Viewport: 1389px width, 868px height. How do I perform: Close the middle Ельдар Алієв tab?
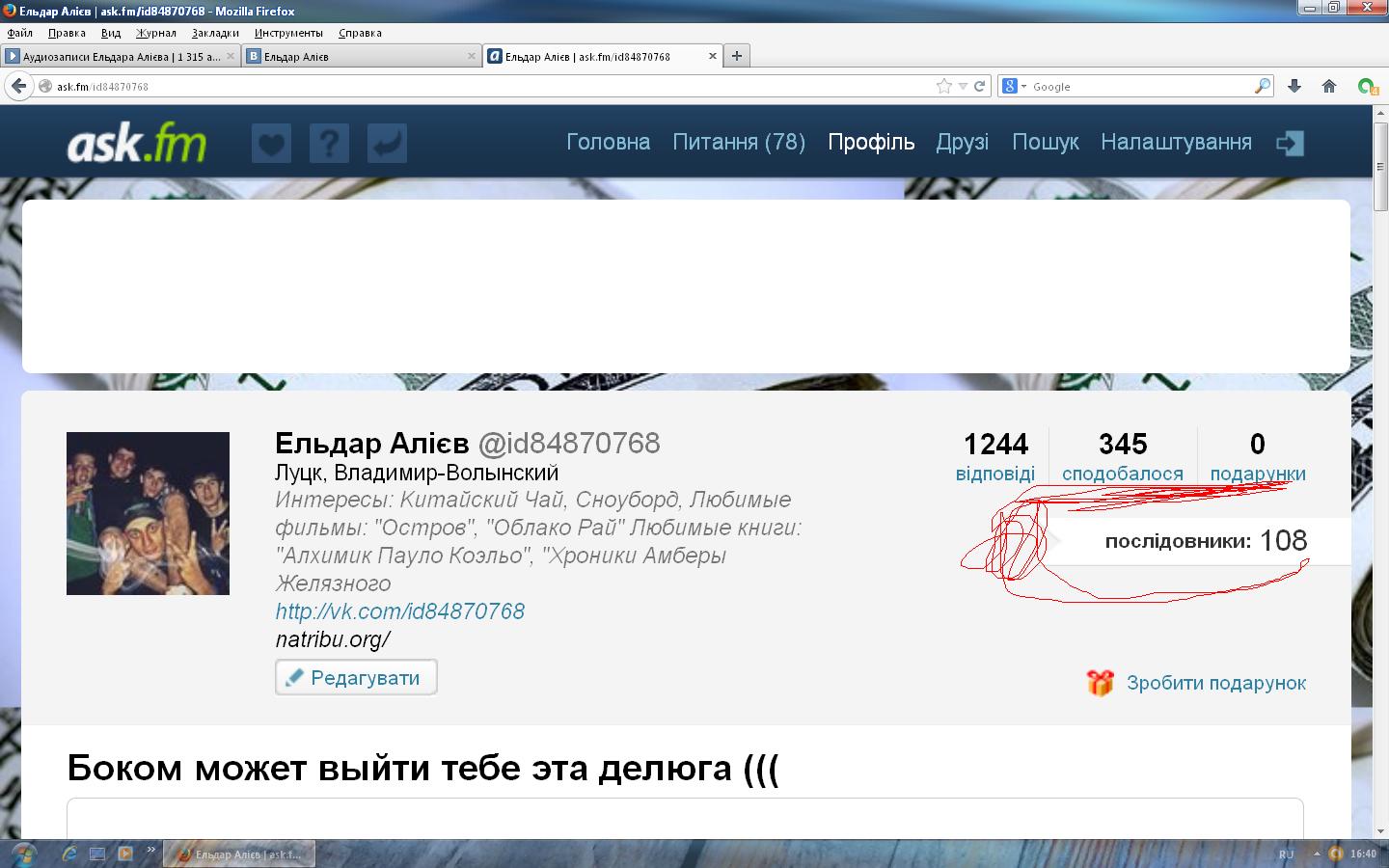coord(472,56)
